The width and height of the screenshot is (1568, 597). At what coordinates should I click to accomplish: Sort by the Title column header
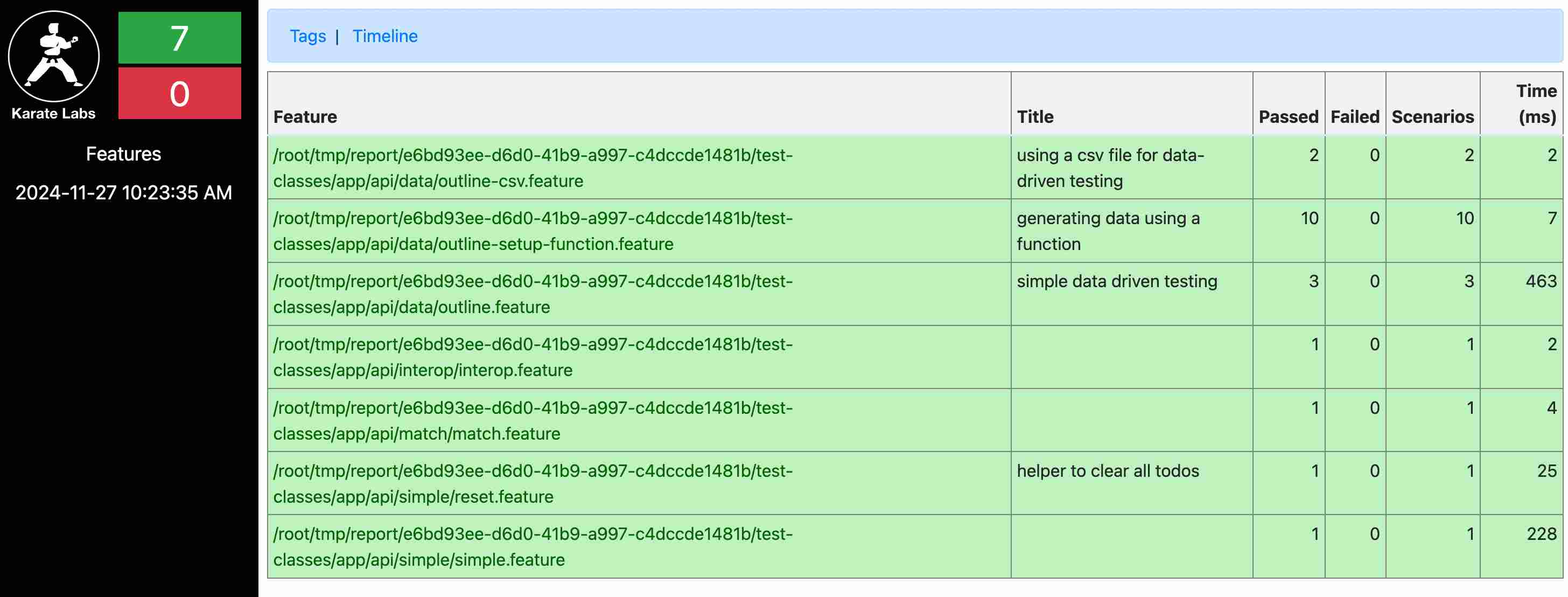[x=1034, y=116]
